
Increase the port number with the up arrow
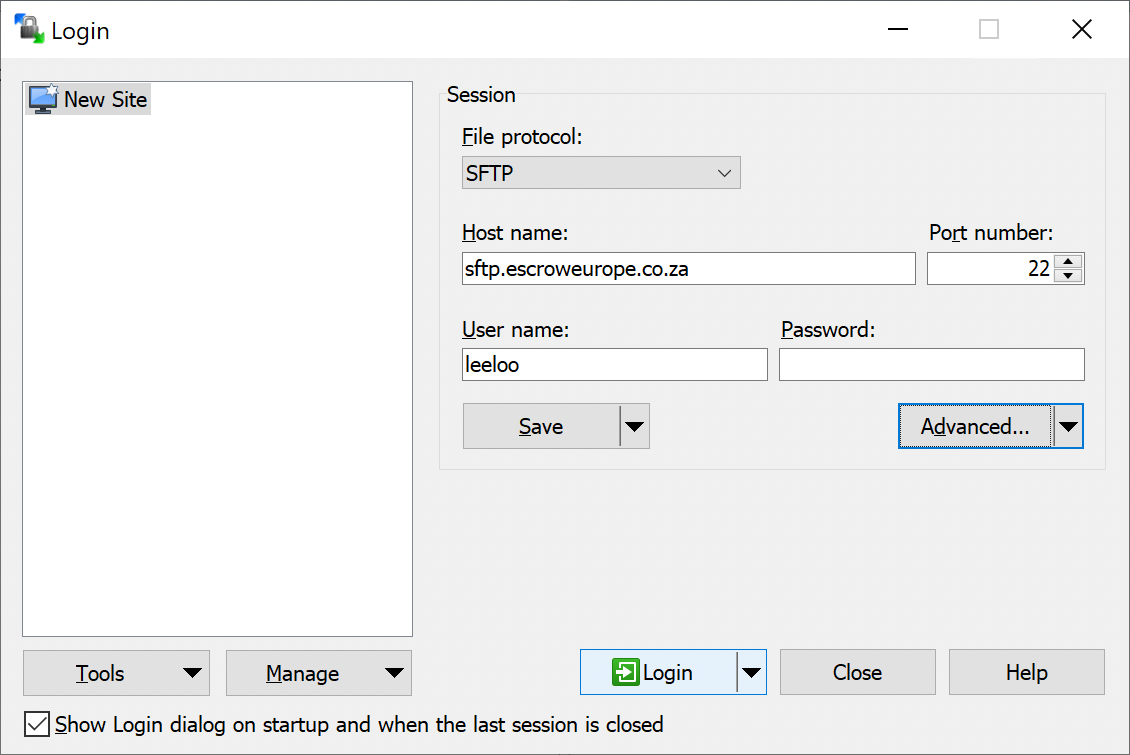click(x=1068, y=262)
